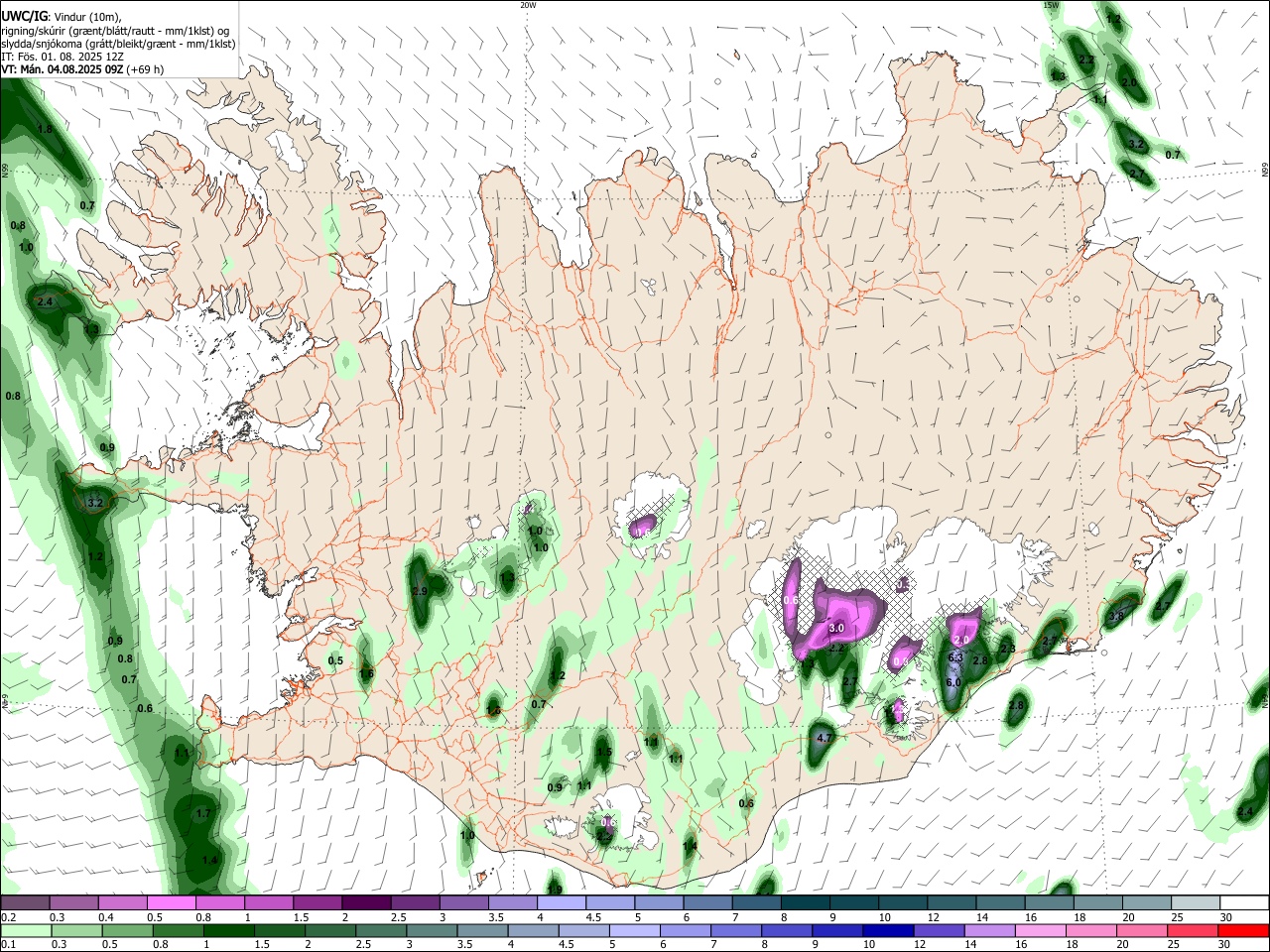
Task: Pick the lavender 14–16 rain legend swatch
Action: [988, 930]
